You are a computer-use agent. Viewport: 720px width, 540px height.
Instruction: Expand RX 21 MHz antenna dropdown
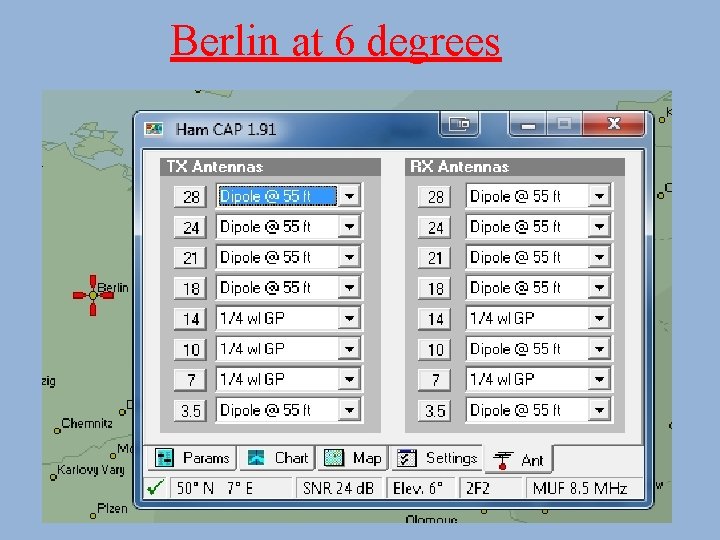tap(599, 257)
